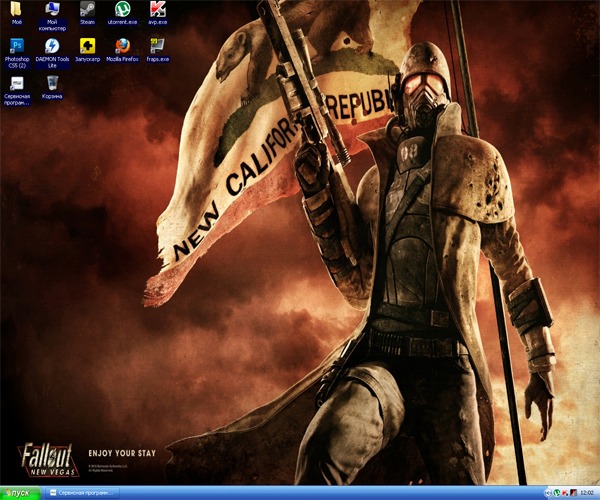Image resolution: width=600 pixels, height=500 pixels.
Task: Open the utorrent.exe desktop shortcut
Action: point(122,13)
